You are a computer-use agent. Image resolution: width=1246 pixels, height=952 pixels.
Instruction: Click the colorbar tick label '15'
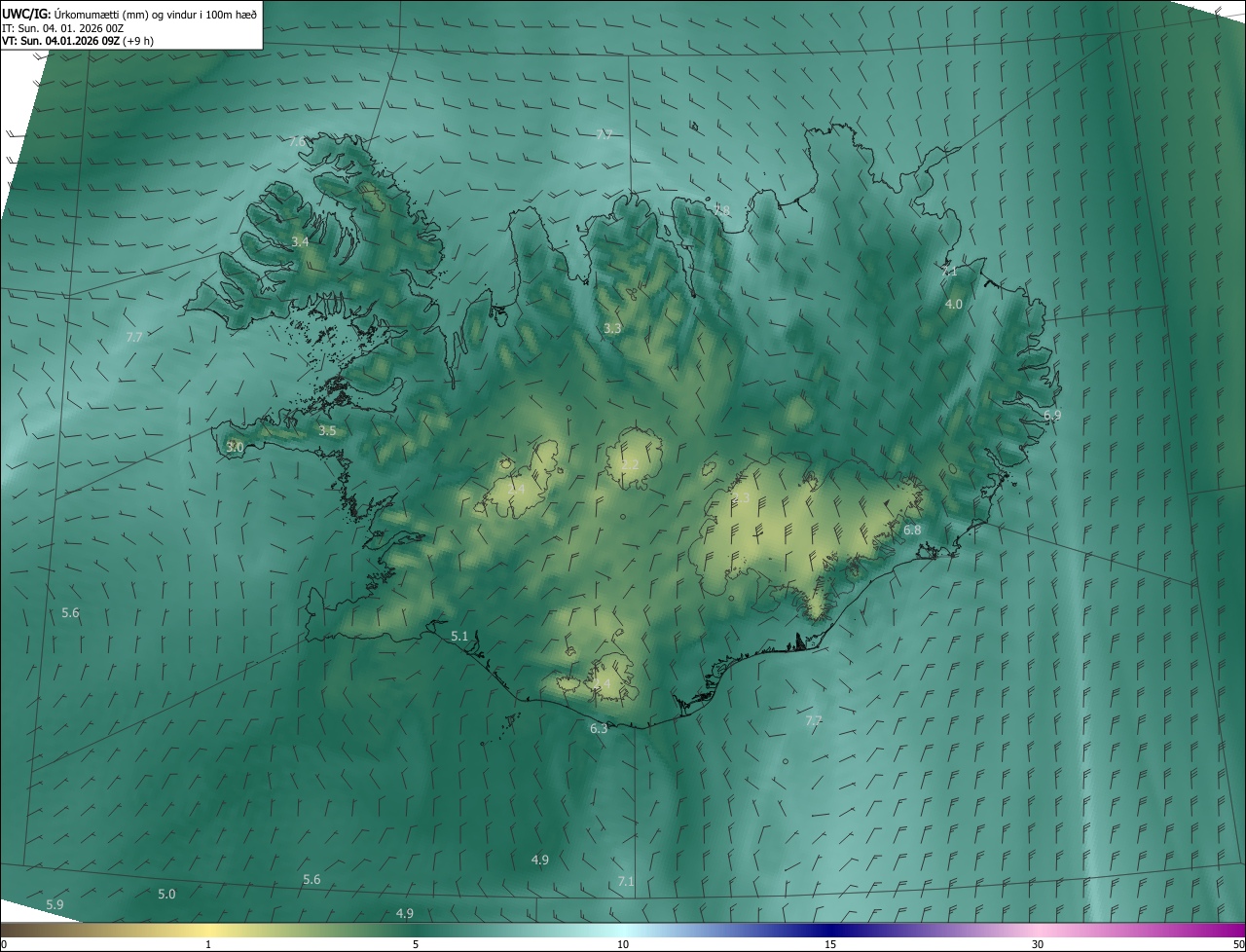coord(830,944)
